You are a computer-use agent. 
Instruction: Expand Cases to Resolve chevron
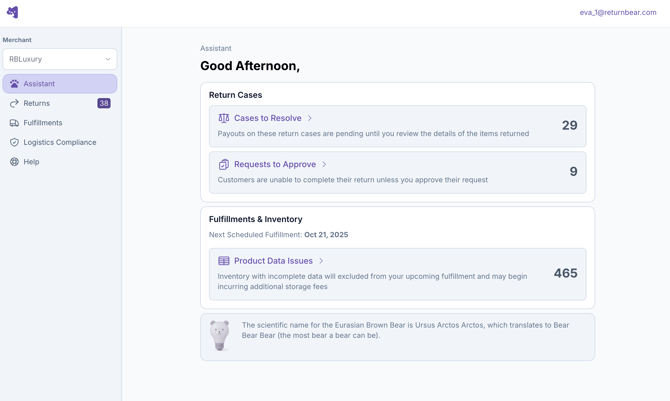[310, 118]
